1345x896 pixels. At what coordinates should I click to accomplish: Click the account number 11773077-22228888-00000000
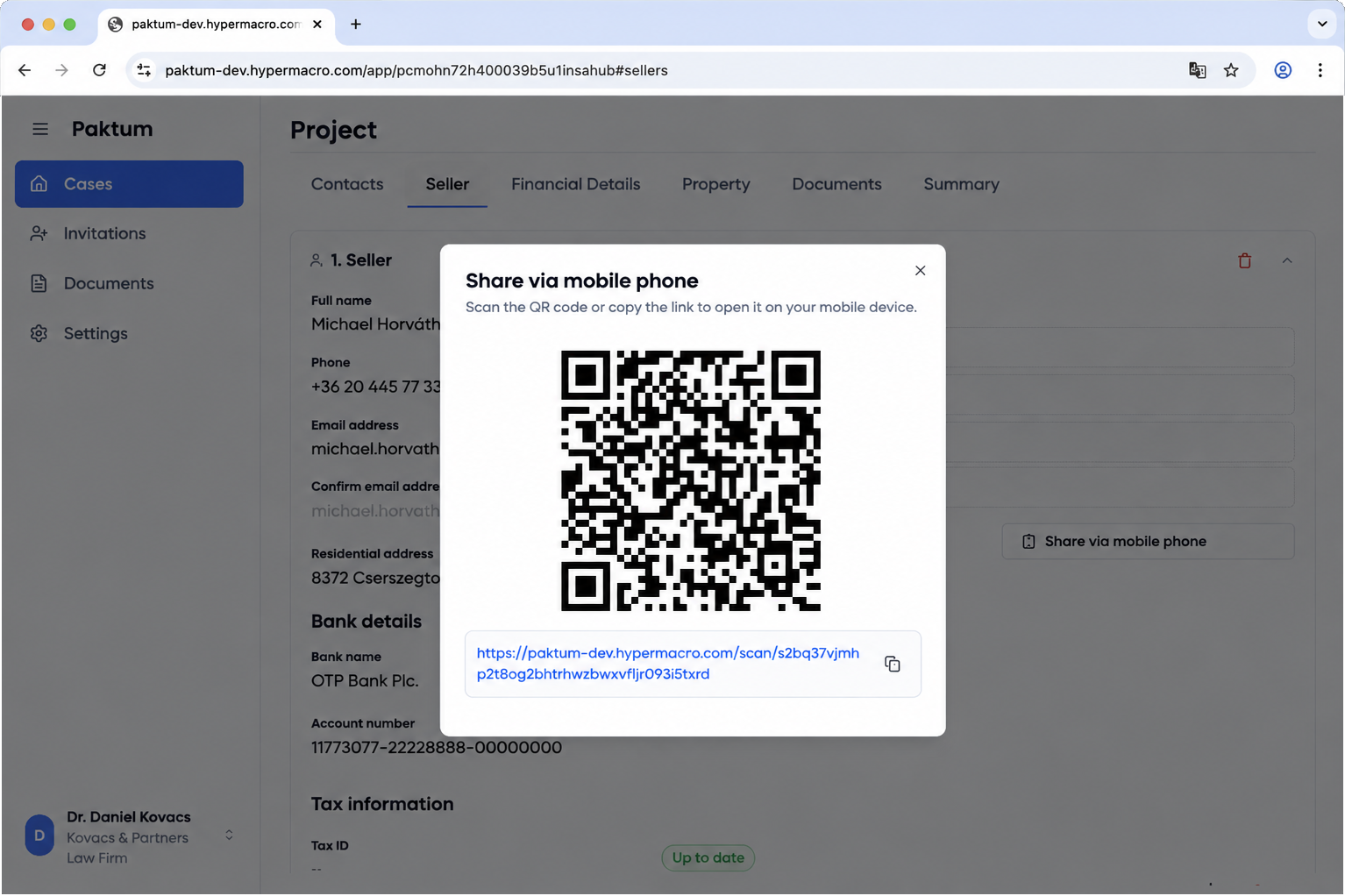pyautogui.click(x=437, y=748)
